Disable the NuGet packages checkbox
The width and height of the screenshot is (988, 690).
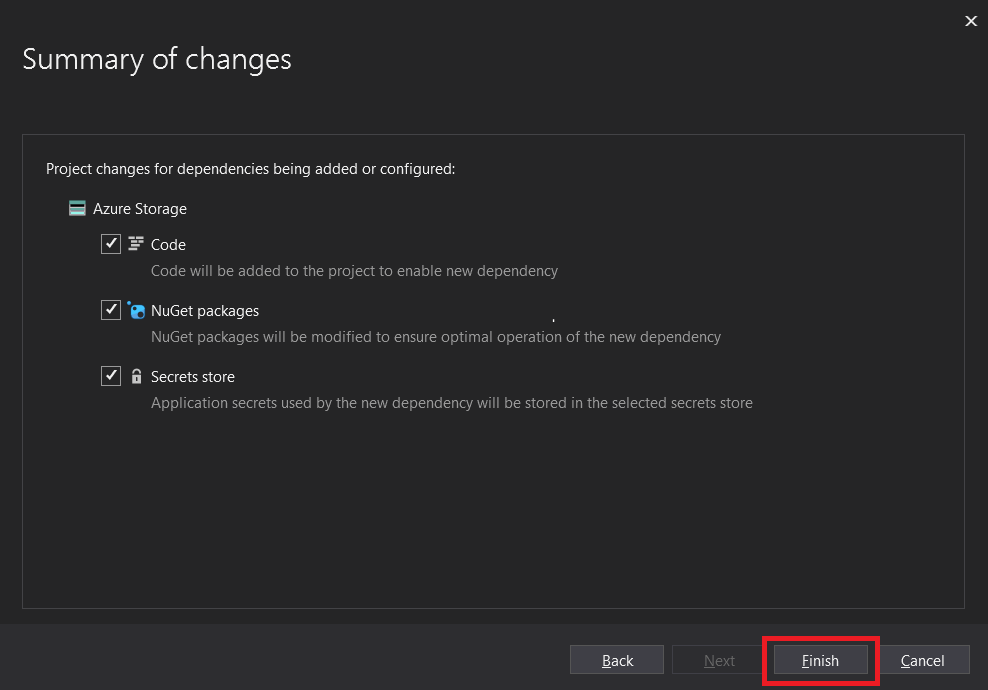point(111,310)
